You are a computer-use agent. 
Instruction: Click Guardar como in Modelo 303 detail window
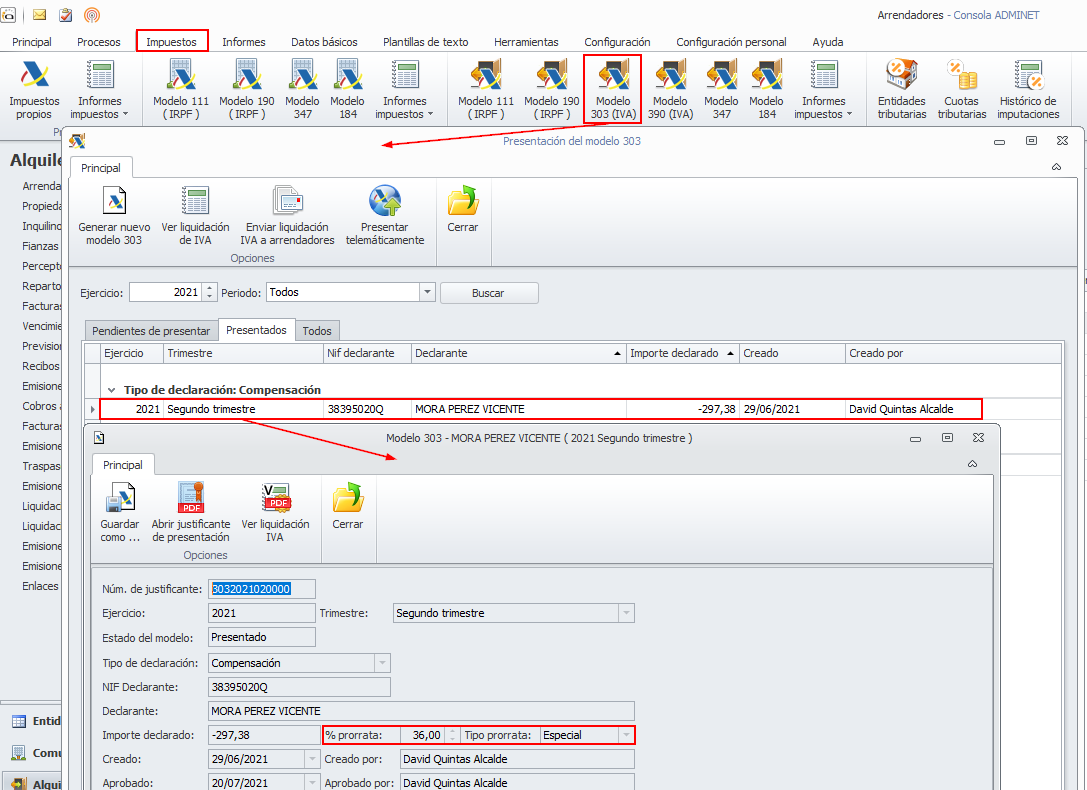click(120, 512)
